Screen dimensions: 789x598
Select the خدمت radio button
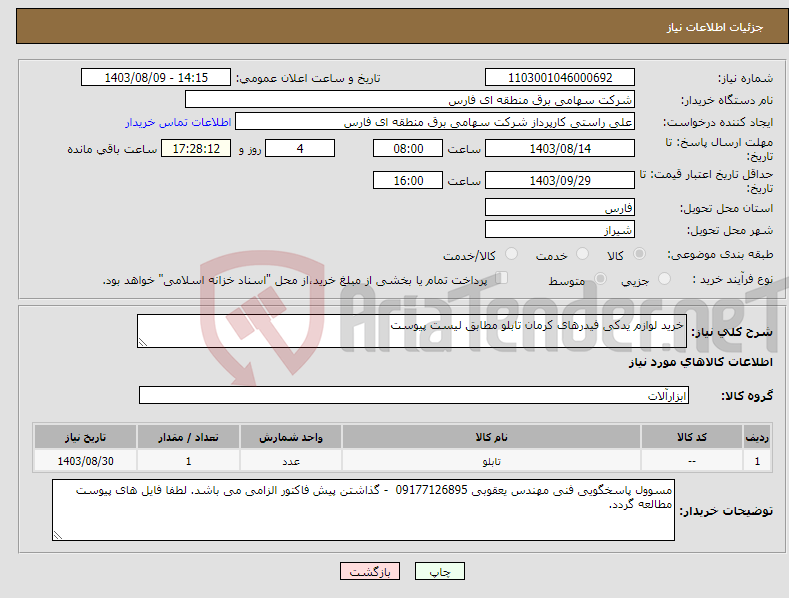coord(582,254)
